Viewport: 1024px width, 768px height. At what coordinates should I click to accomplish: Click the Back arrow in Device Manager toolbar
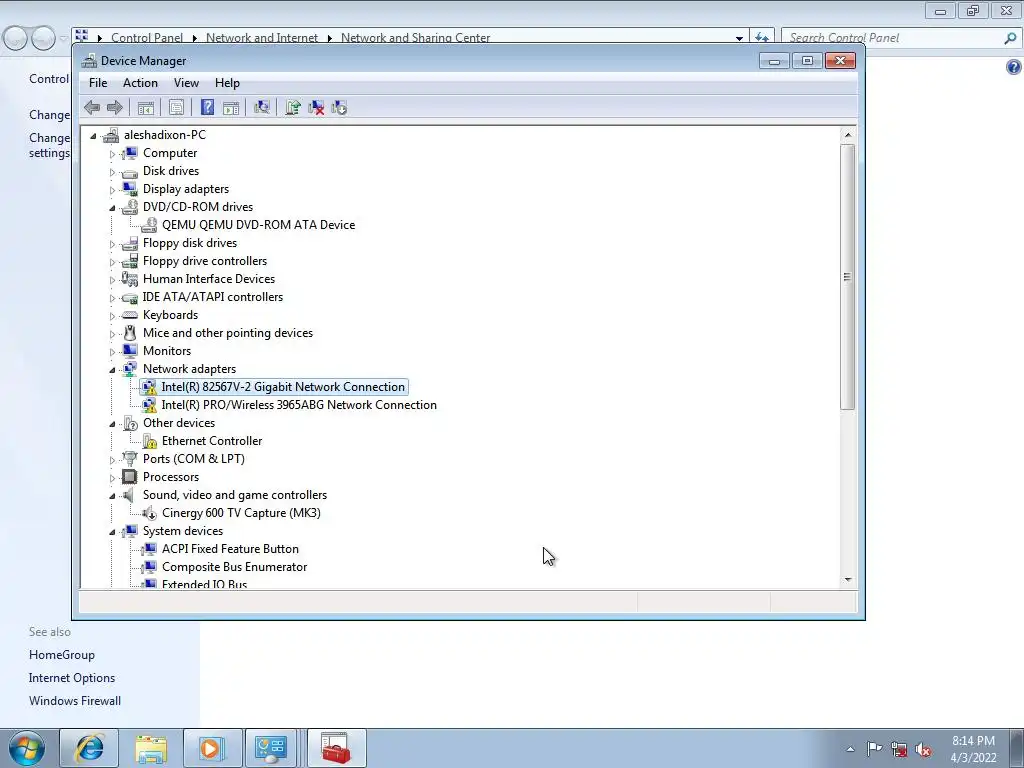tap(92, 107)
